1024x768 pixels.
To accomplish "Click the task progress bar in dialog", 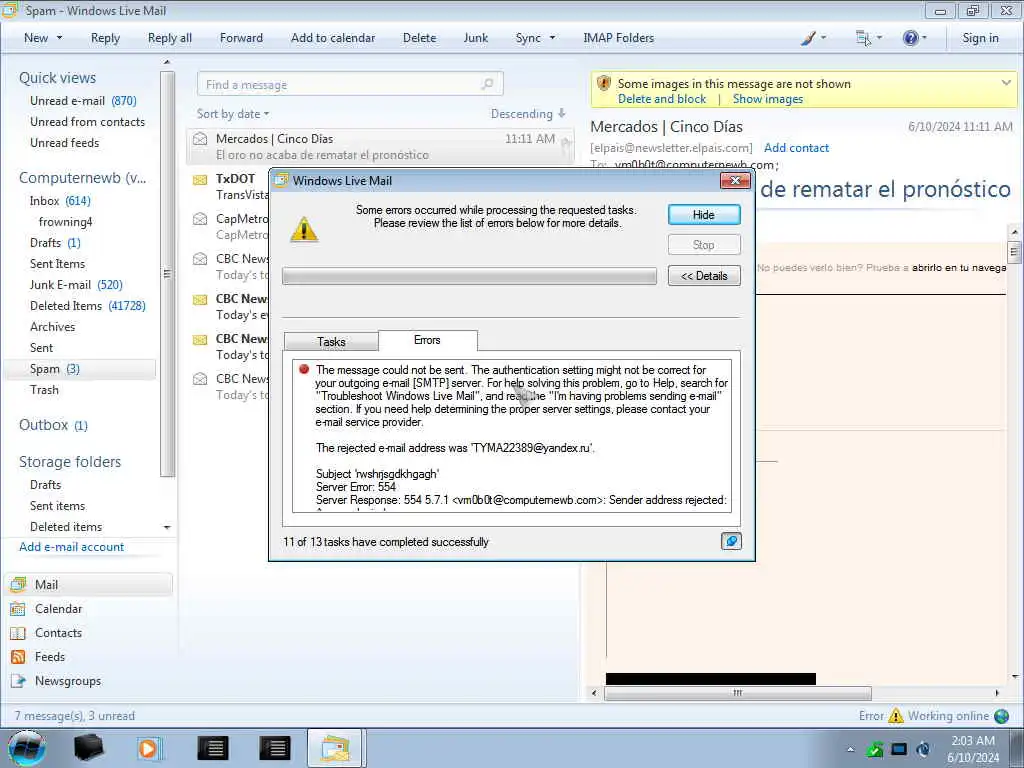I will tap(469, 276).
